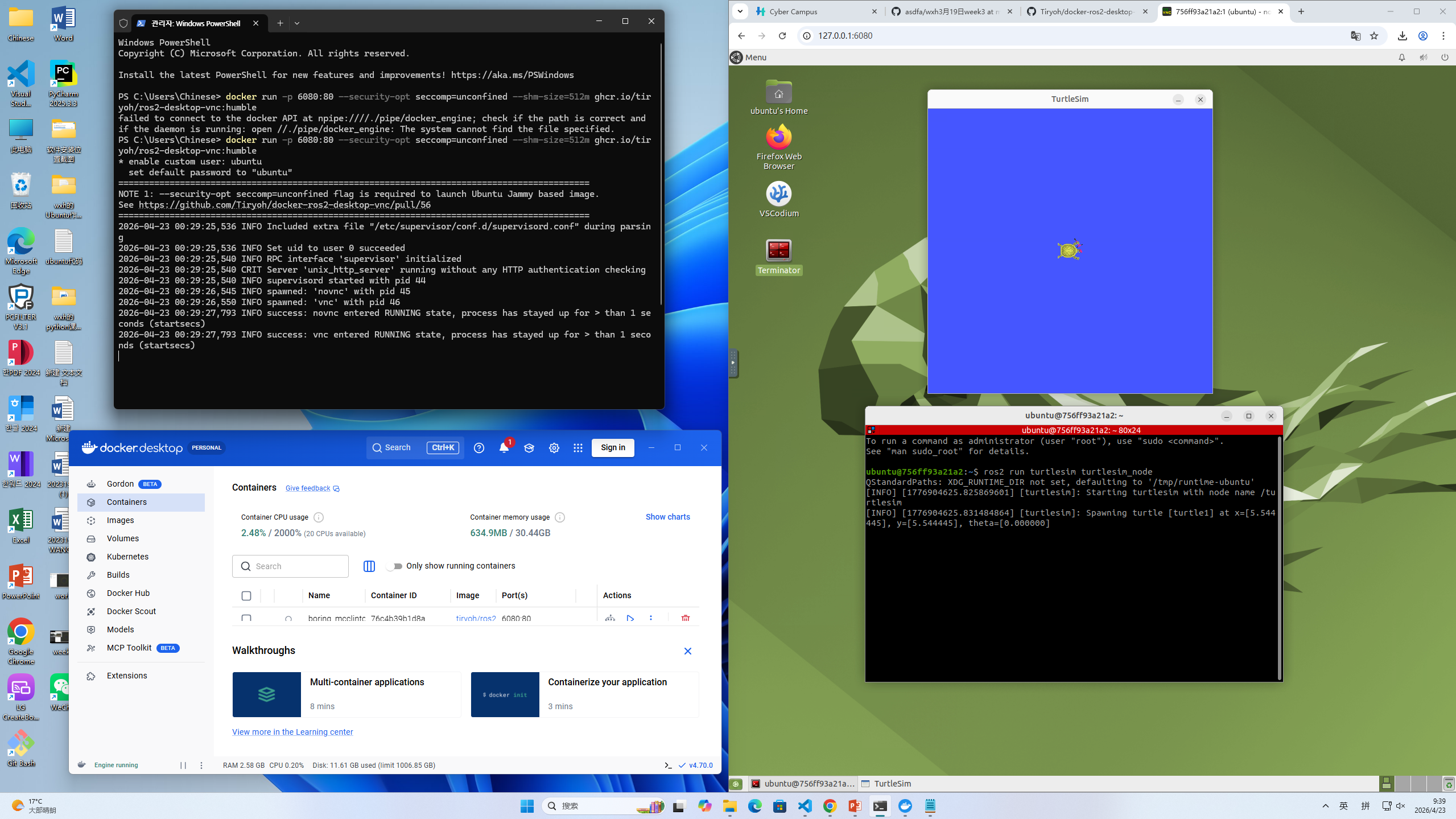This screenshot has width=1456, height=819.
Task: Open more actions menu for boring_mcclintock container
Action: pyautogui.click(x=651, y=618)
